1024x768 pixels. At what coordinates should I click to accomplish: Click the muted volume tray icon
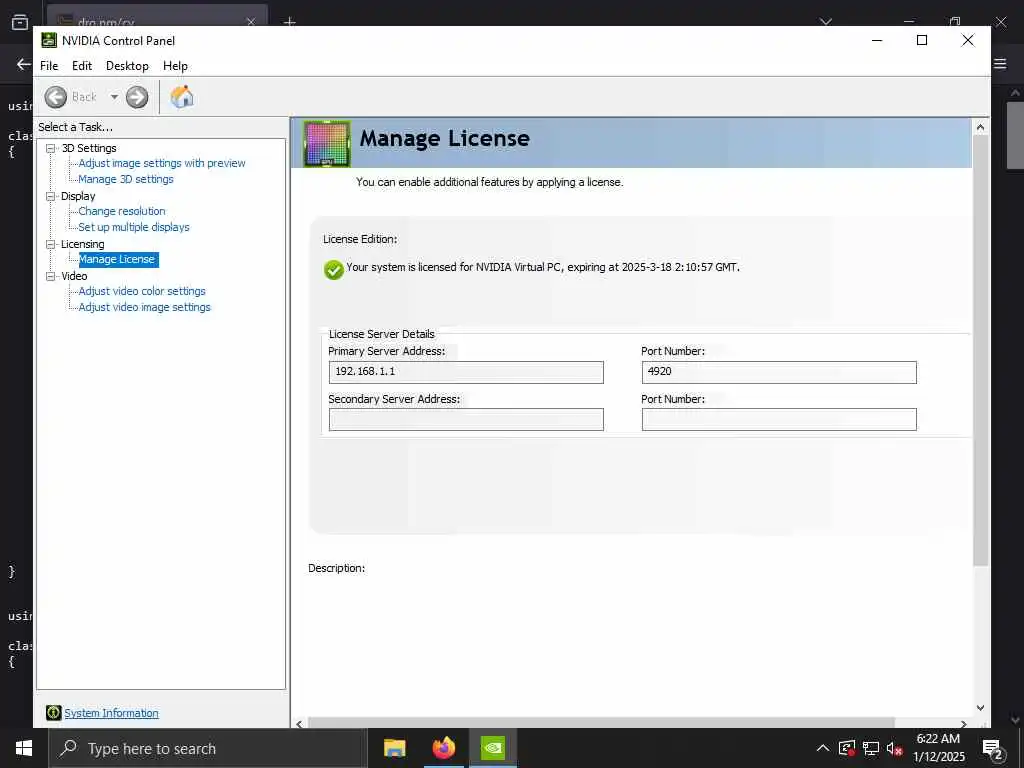pyautogui.click(x=895, y=748)
